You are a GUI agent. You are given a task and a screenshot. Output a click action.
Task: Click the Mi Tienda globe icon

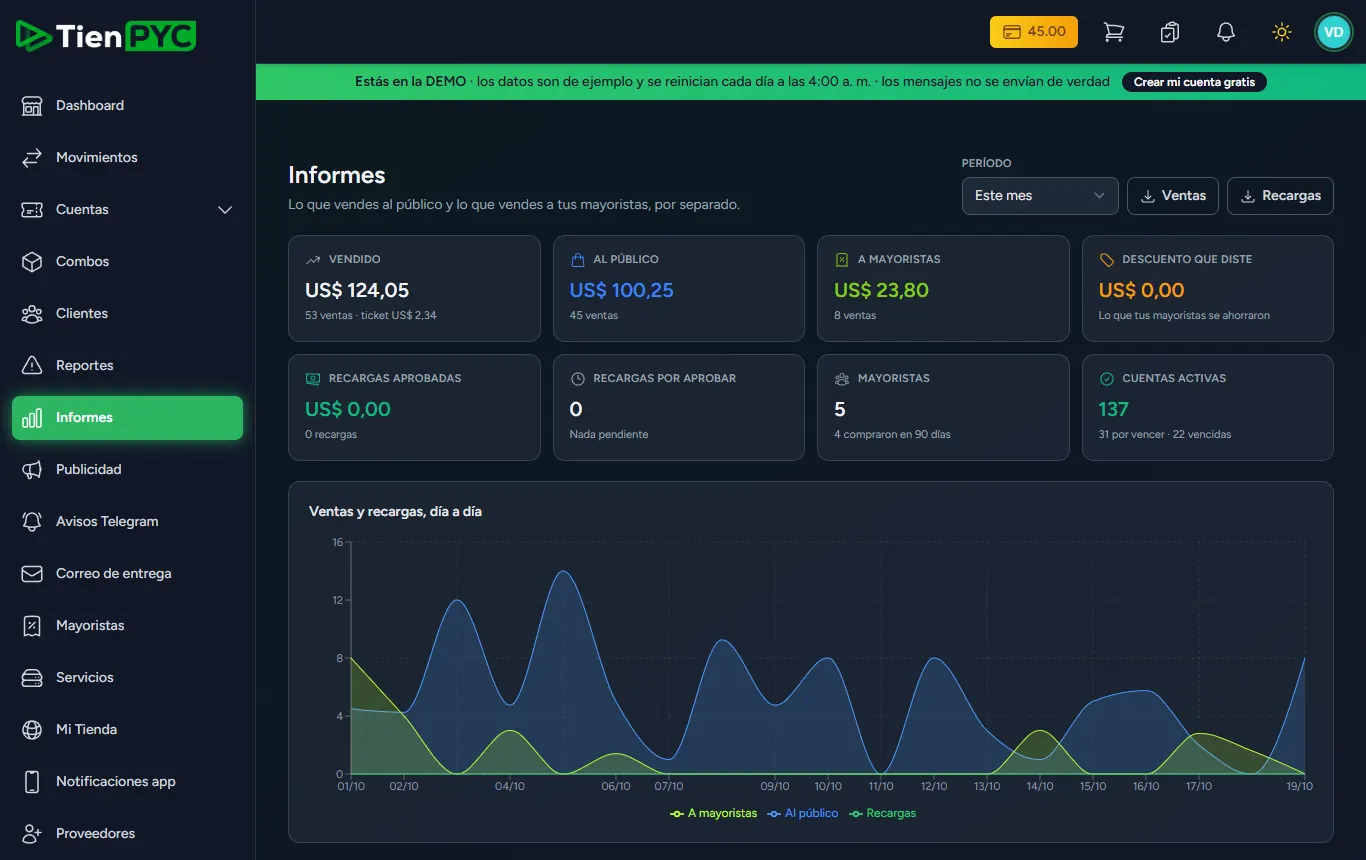pos(32,730)
